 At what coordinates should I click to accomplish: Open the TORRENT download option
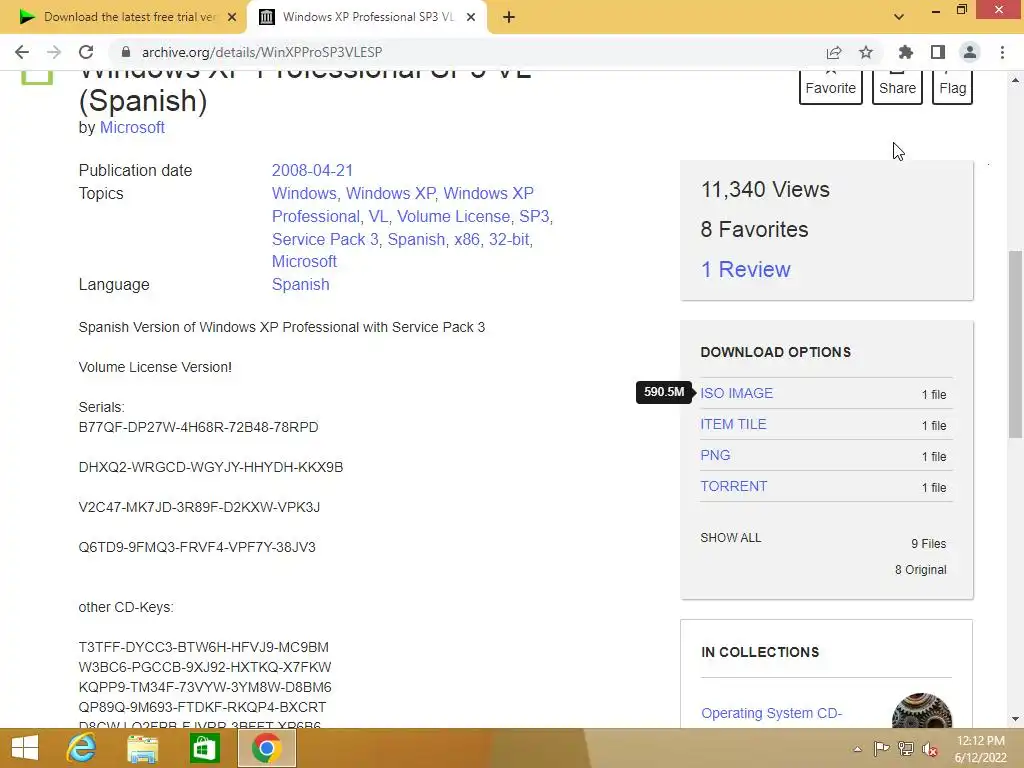point(733,486)
